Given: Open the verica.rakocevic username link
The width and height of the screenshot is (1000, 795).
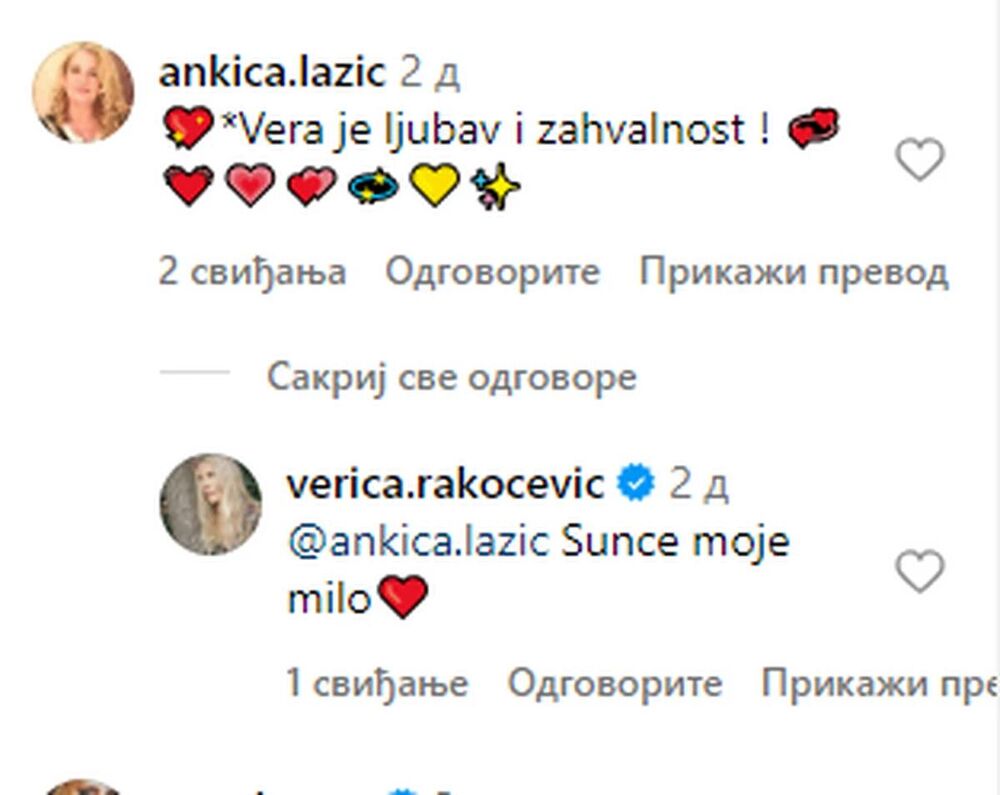Looking at the screenshot, I should point(446,484).
